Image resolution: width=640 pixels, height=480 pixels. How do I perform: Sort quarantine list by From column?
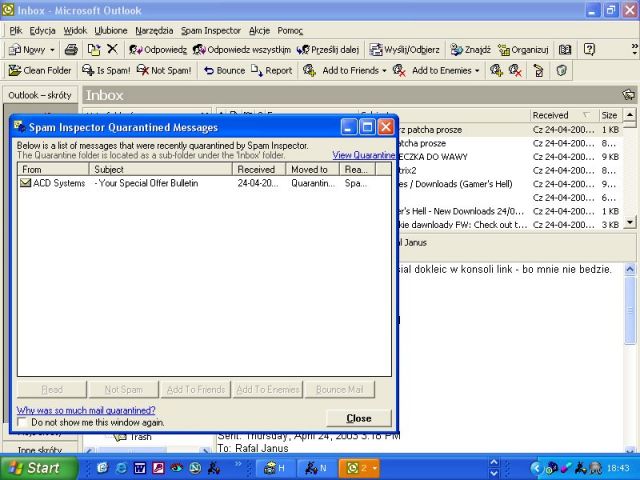pyautogui.click(x=53, y=169)
